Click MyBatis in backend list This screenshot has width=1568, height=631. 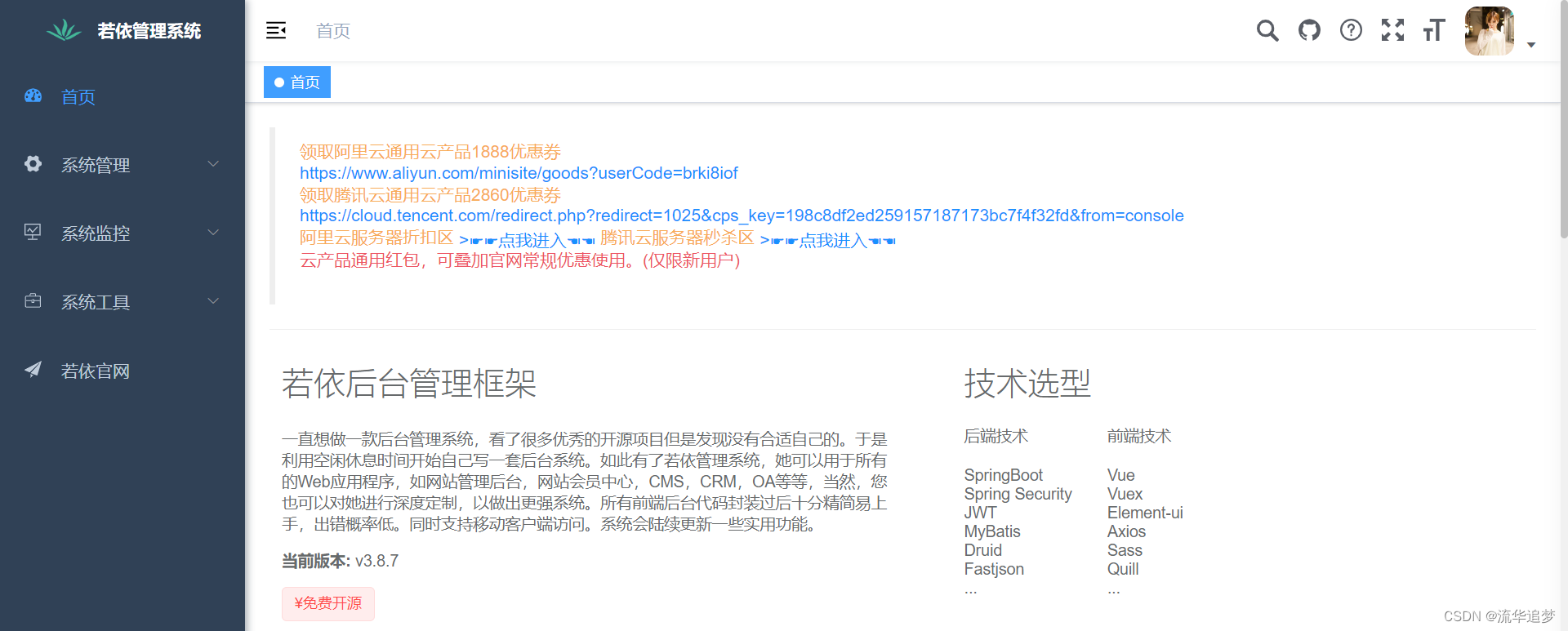(992, 531)
